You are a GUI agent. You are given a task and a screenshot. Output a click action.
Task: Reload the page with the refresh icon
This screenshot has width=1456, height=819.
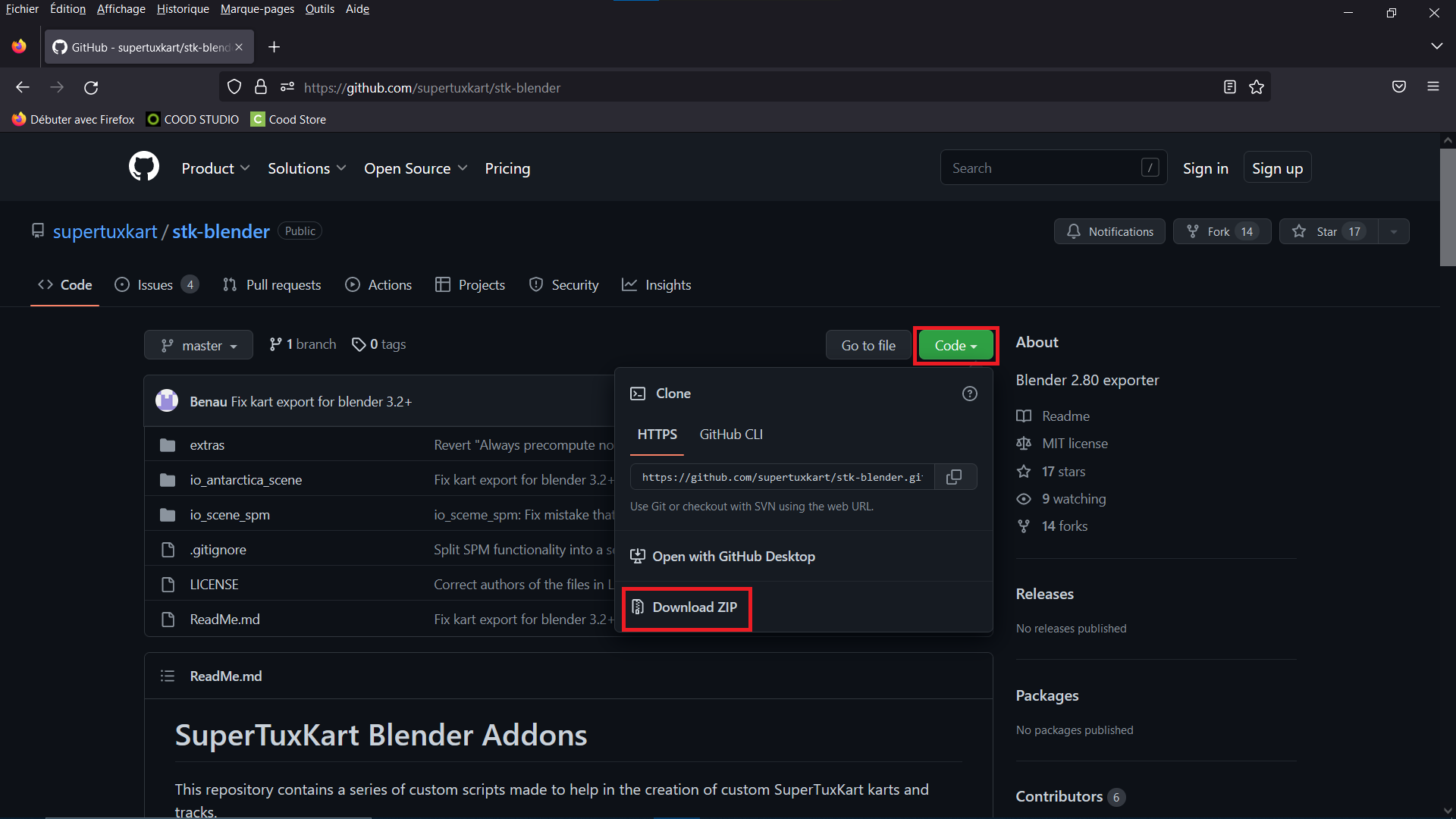(x=91, y=87)
